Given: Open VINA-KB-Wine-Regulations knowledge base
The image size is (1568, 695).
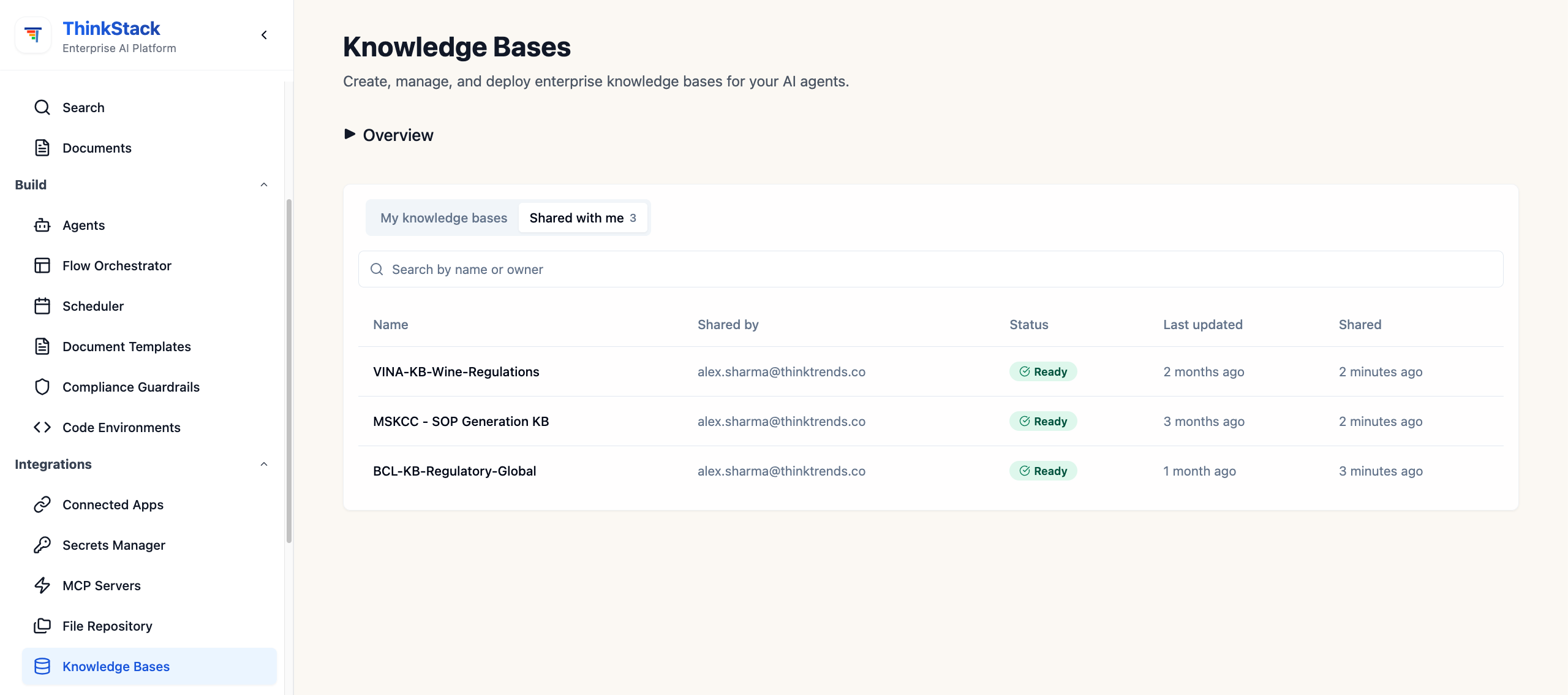Looking at the screenshot, I should pos(456,371).
